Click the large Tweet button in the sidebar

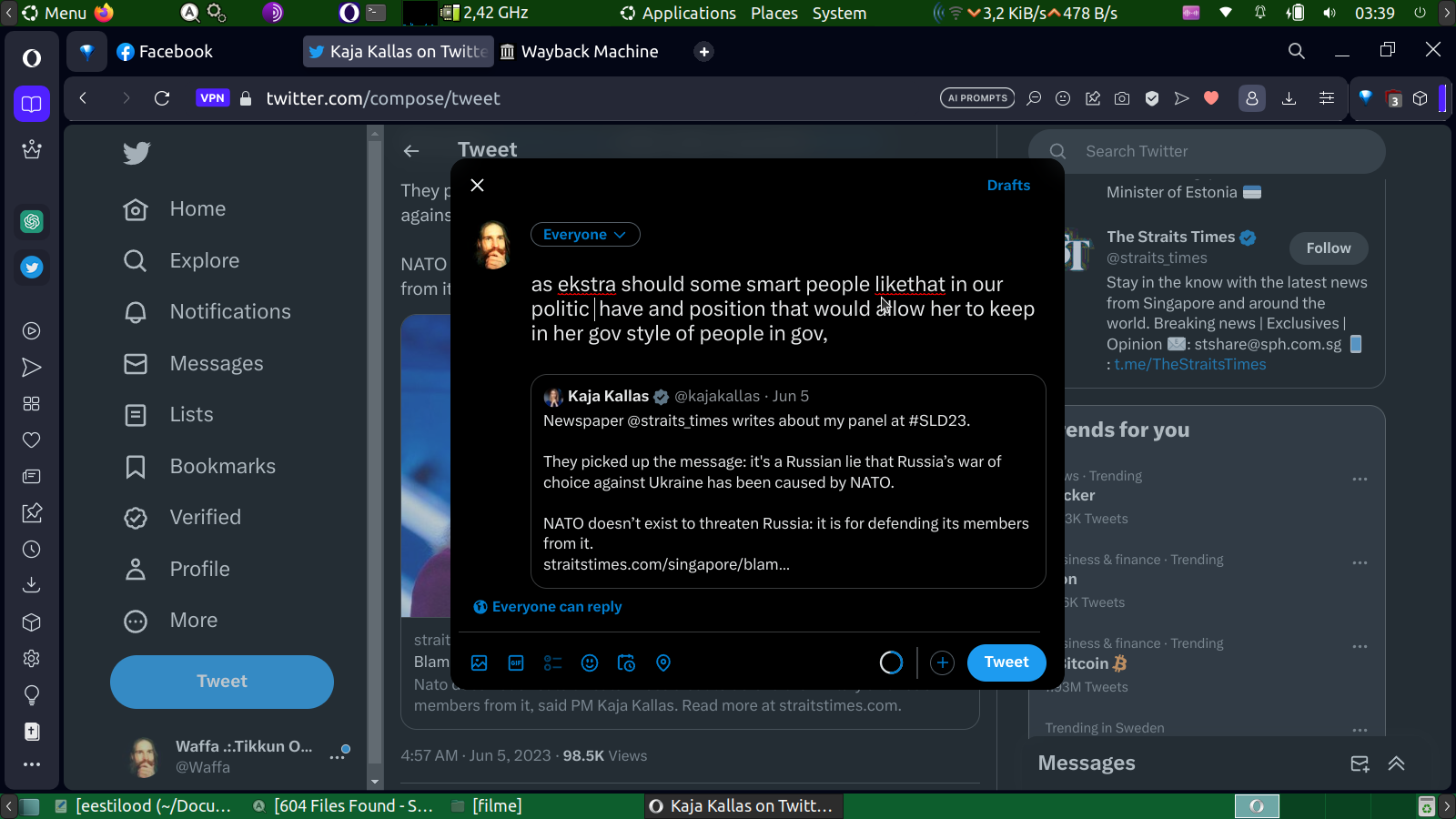pos(222,682)
